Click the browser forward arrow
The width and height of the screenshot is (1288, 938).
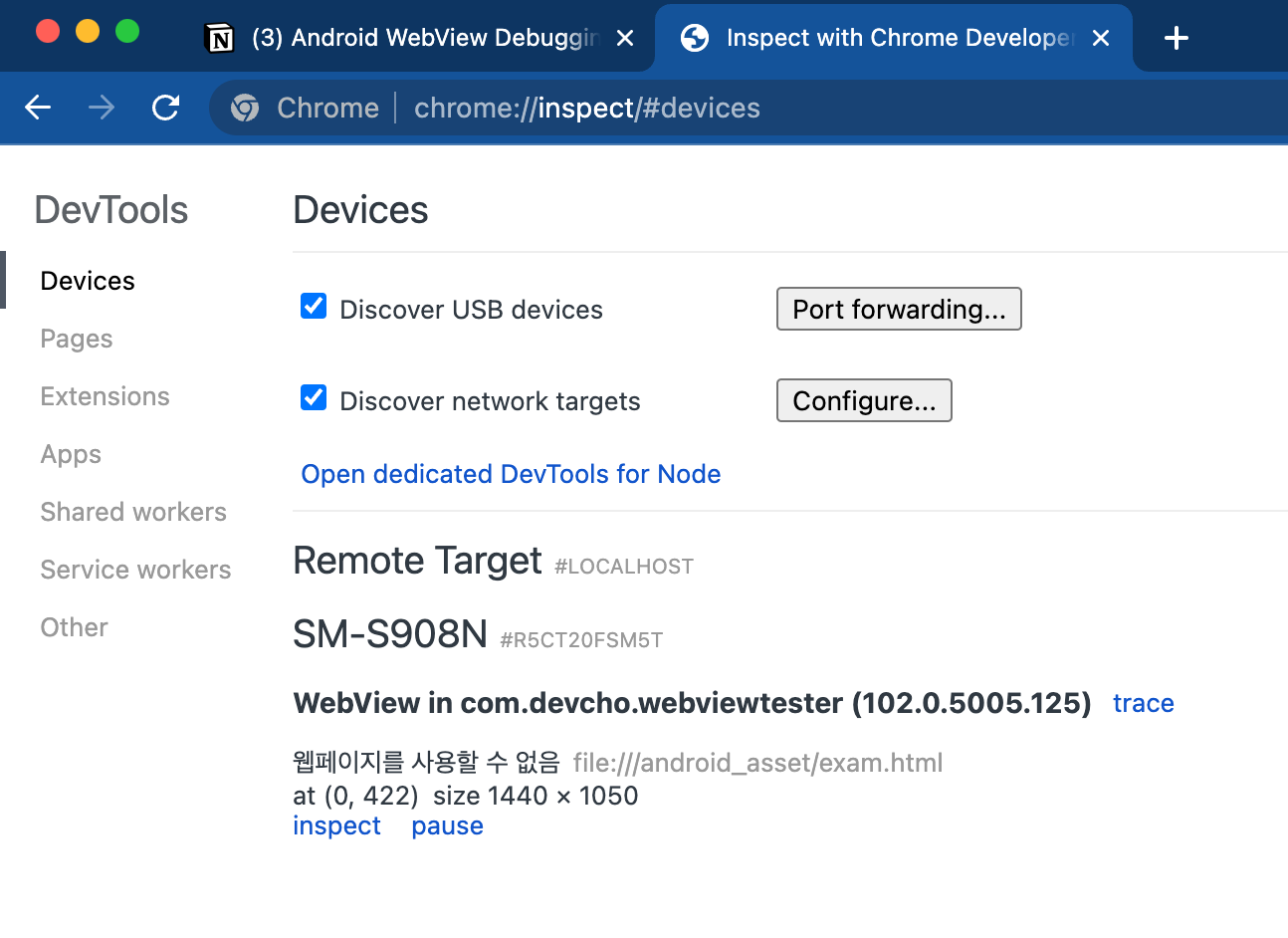102,108
